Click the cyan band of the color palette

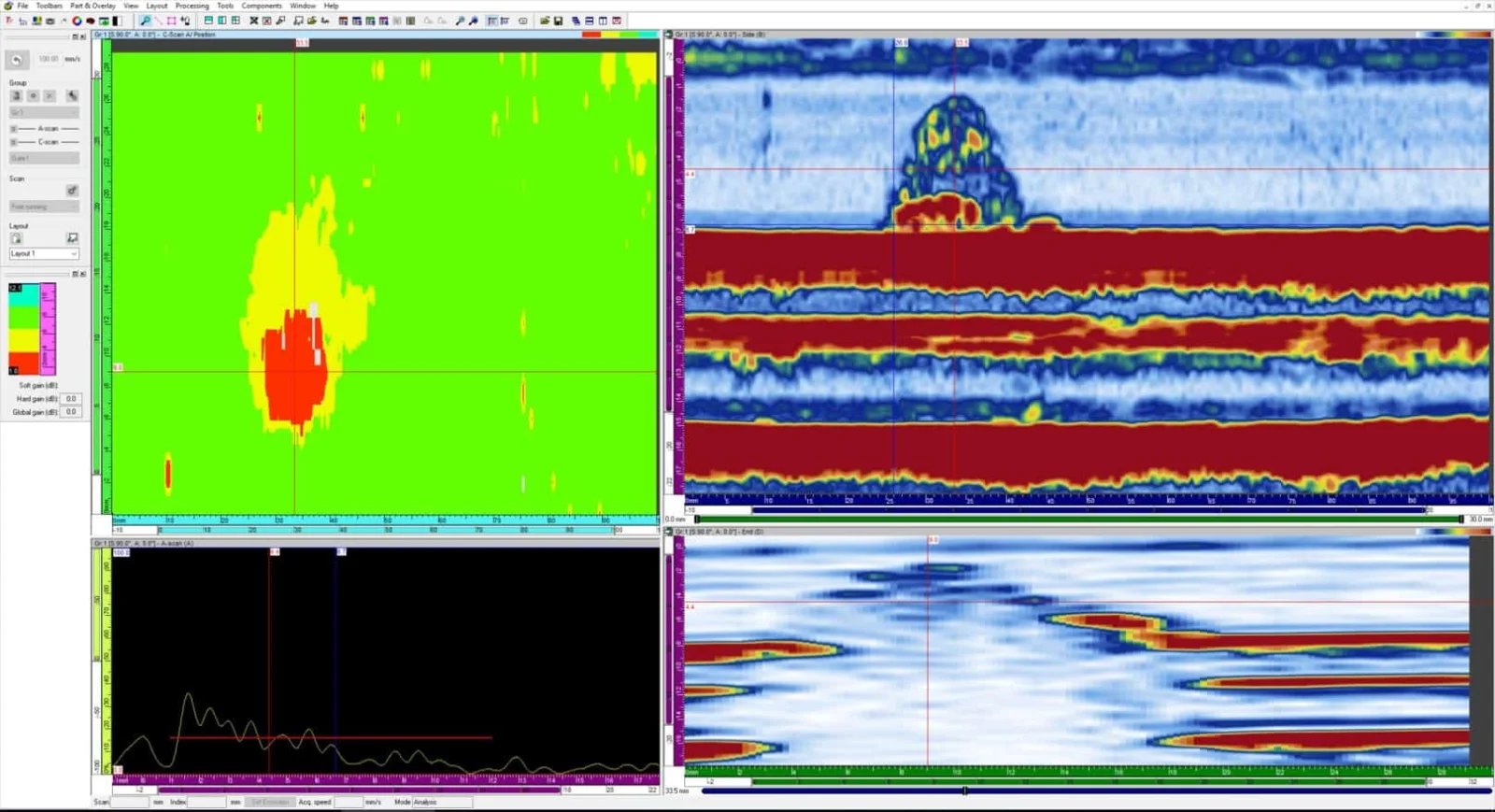[23, 295]
